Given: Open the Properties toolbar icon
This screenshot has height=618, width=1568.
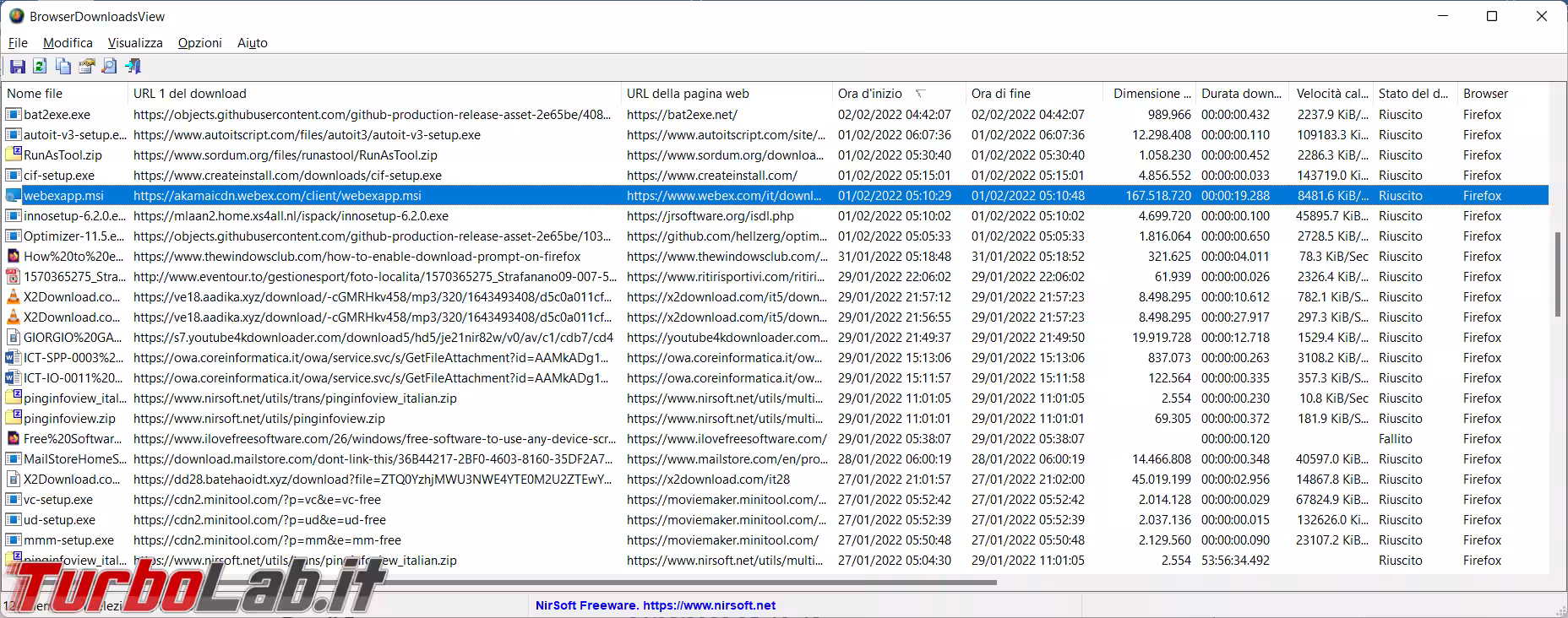Looking at the screenshot, I should [x=86, y=67].
